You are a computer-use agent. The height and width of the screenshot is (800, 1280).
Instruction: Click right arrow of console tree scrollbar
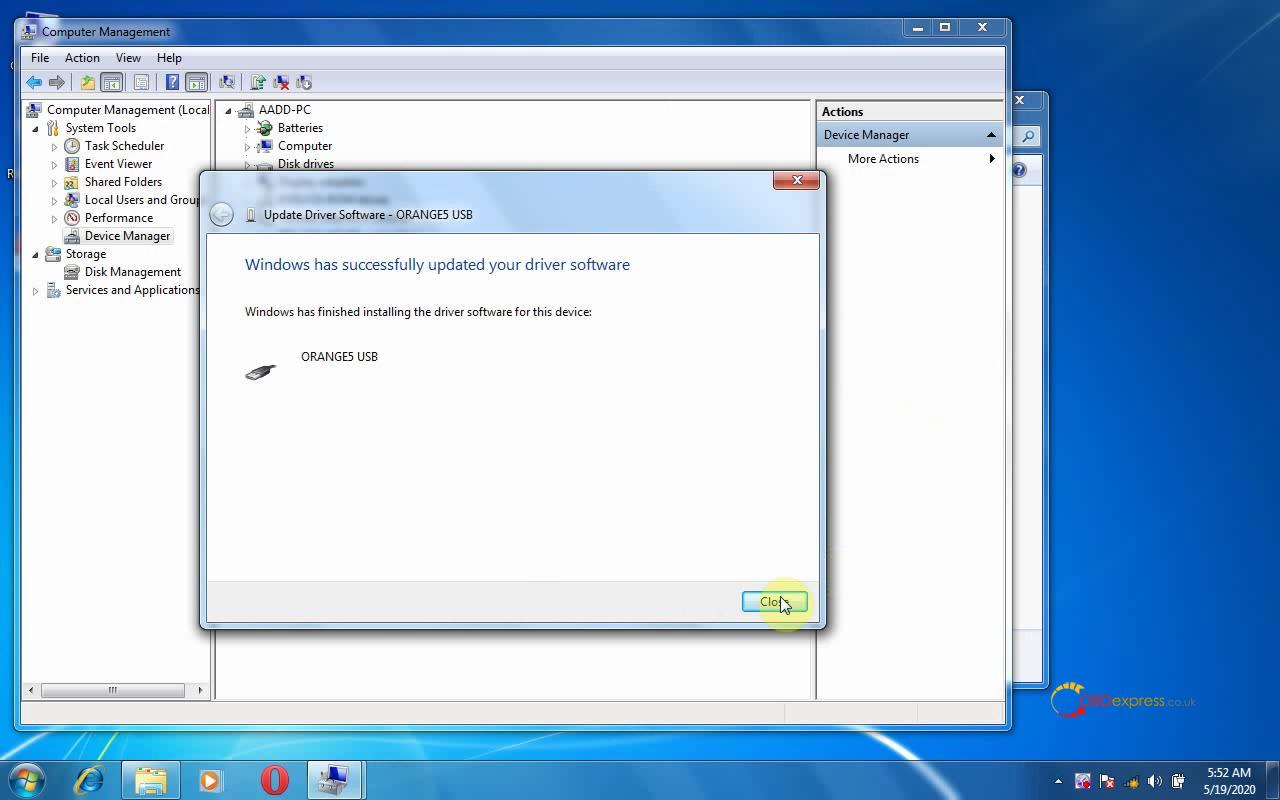click(200, 690)
